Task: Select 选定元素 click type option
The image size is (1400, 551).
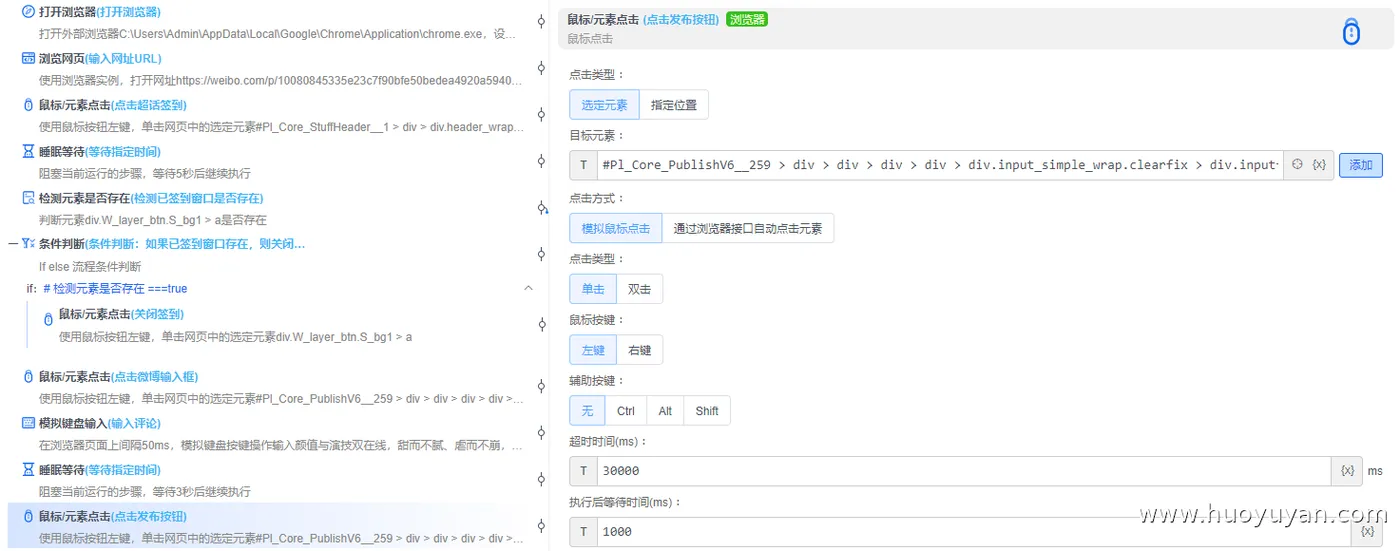Action: [604, 105]
